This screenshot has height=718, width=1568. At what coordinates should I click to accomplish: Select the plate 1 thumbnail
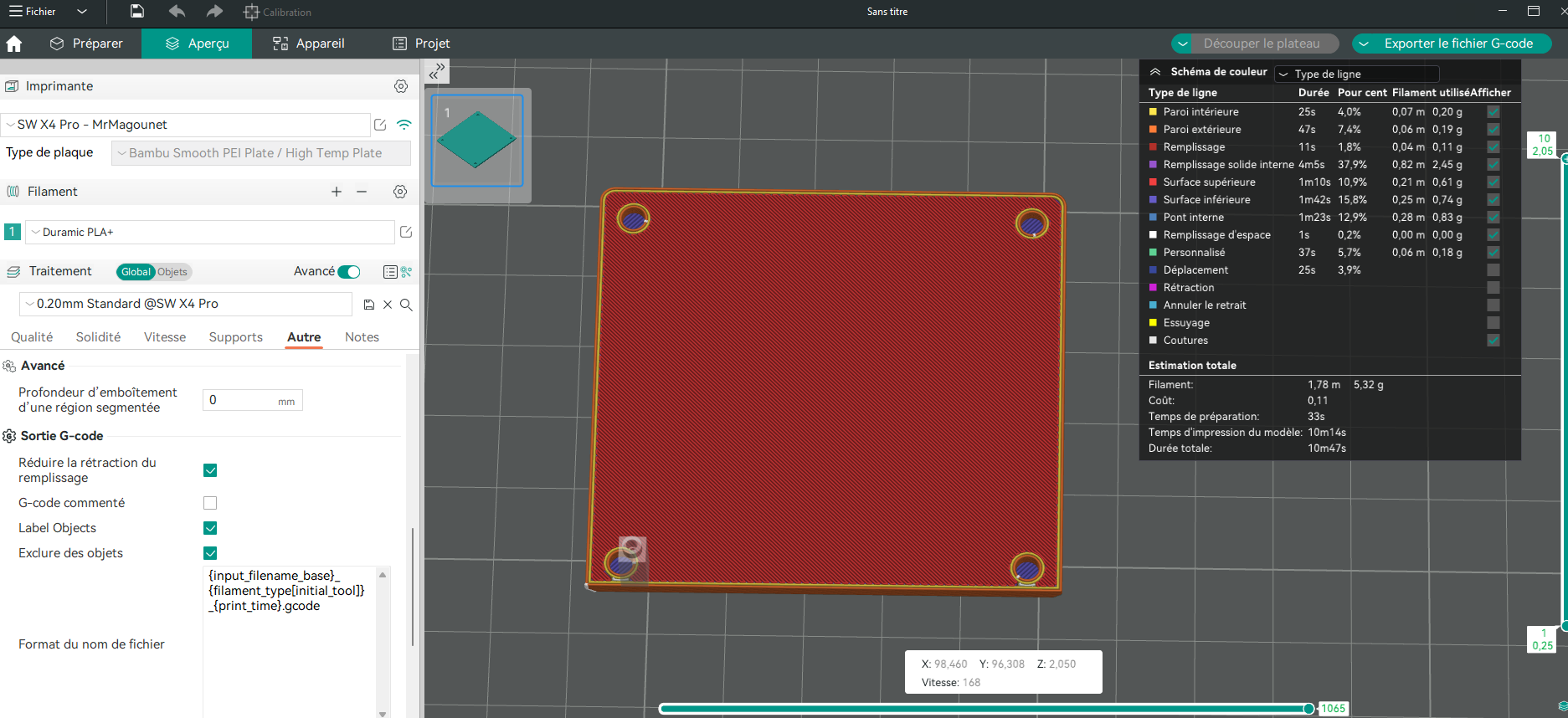coord(477,140)
